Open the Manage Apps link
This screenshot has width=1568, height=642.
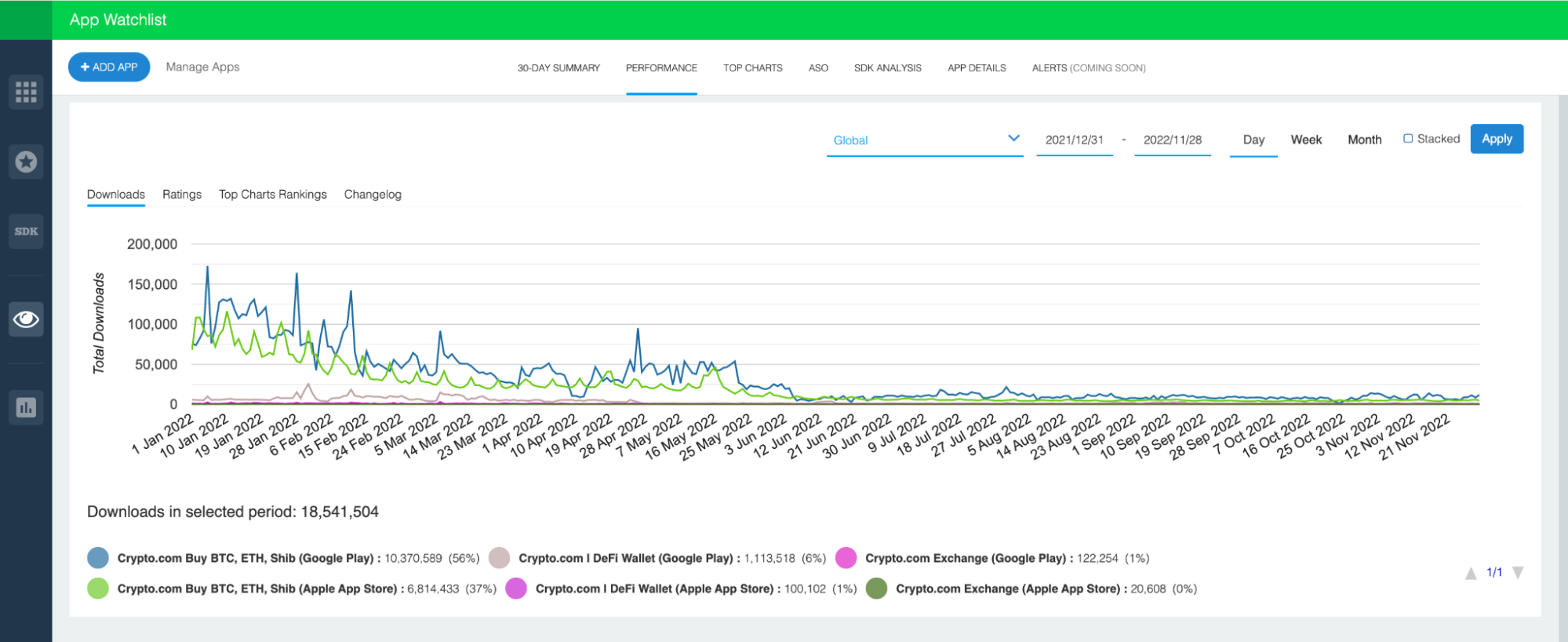202,67
